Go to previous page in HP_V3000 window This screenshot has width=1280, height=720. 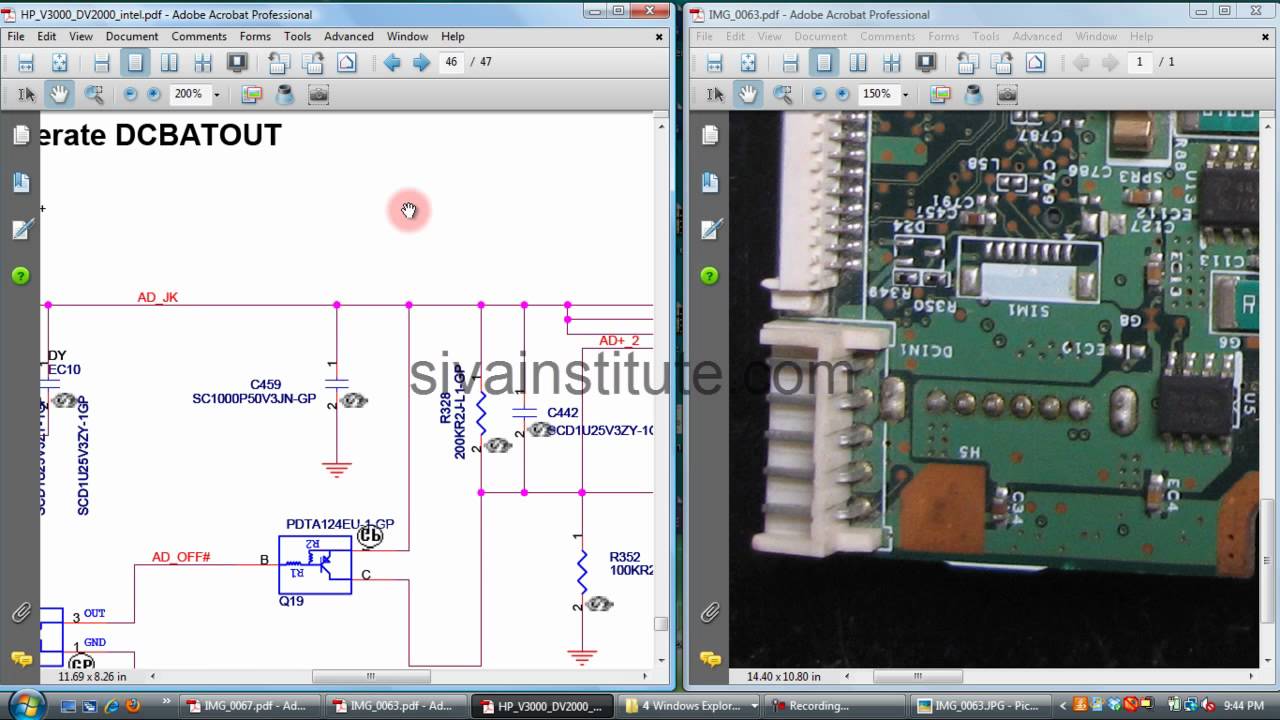tap(392, 63)
